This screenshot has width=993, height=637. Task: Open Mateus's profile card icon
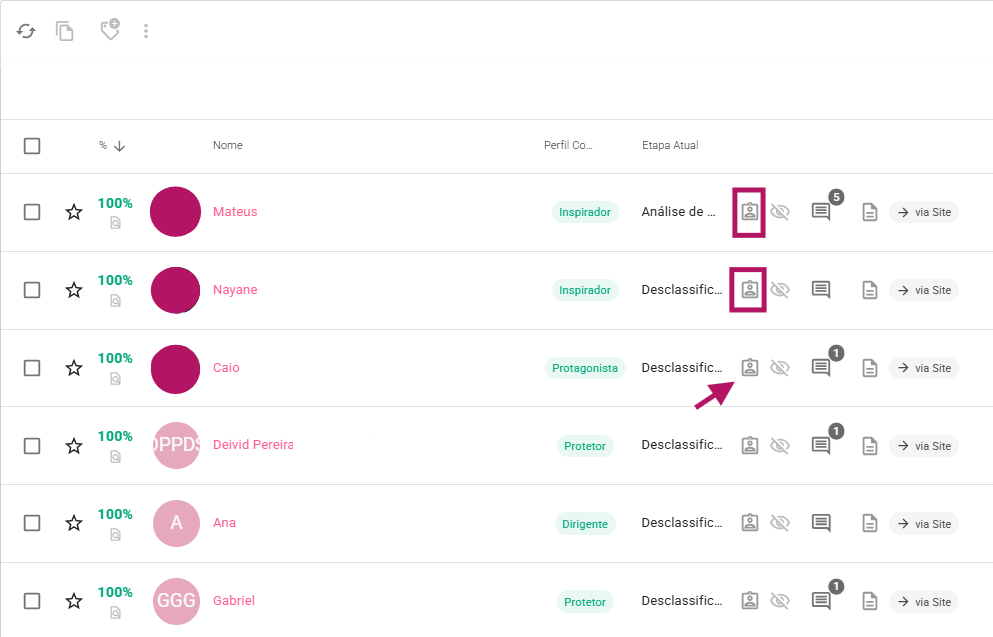coord(749,212)
